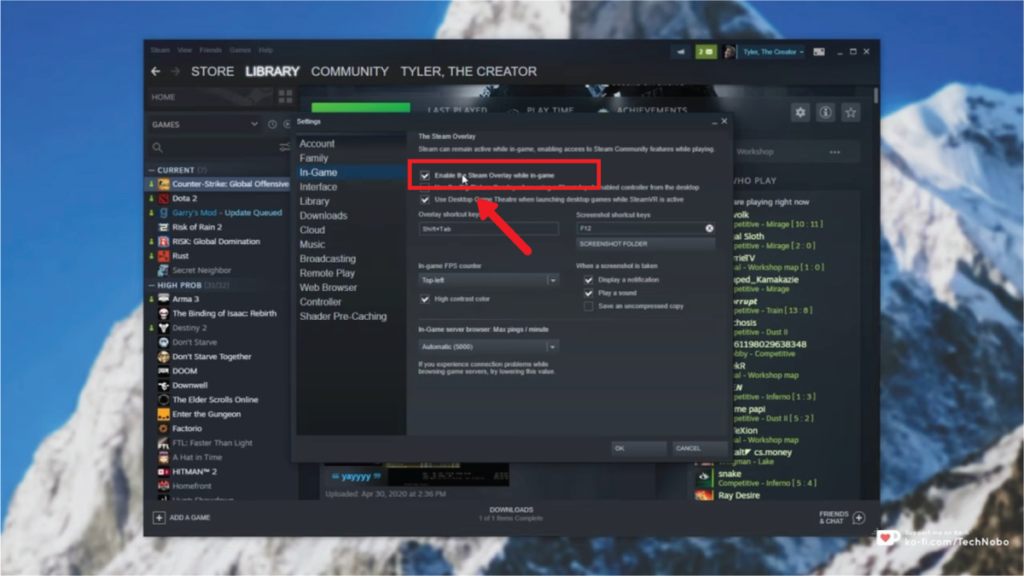1024x576 pixels.
Task: Open the In-game FPS counter dropdown
Action: [488, 280]
